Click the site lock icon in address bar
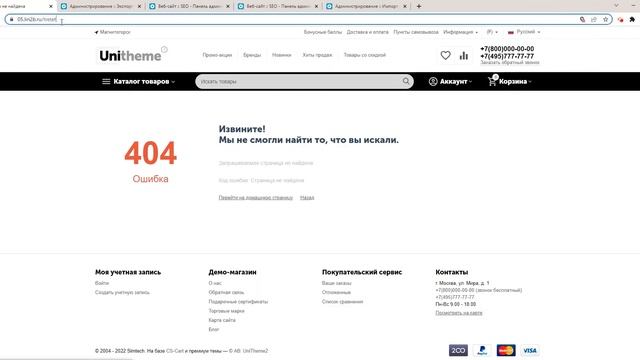The width and height of the screenshot is (640, 360). click(x=11, y=19)
